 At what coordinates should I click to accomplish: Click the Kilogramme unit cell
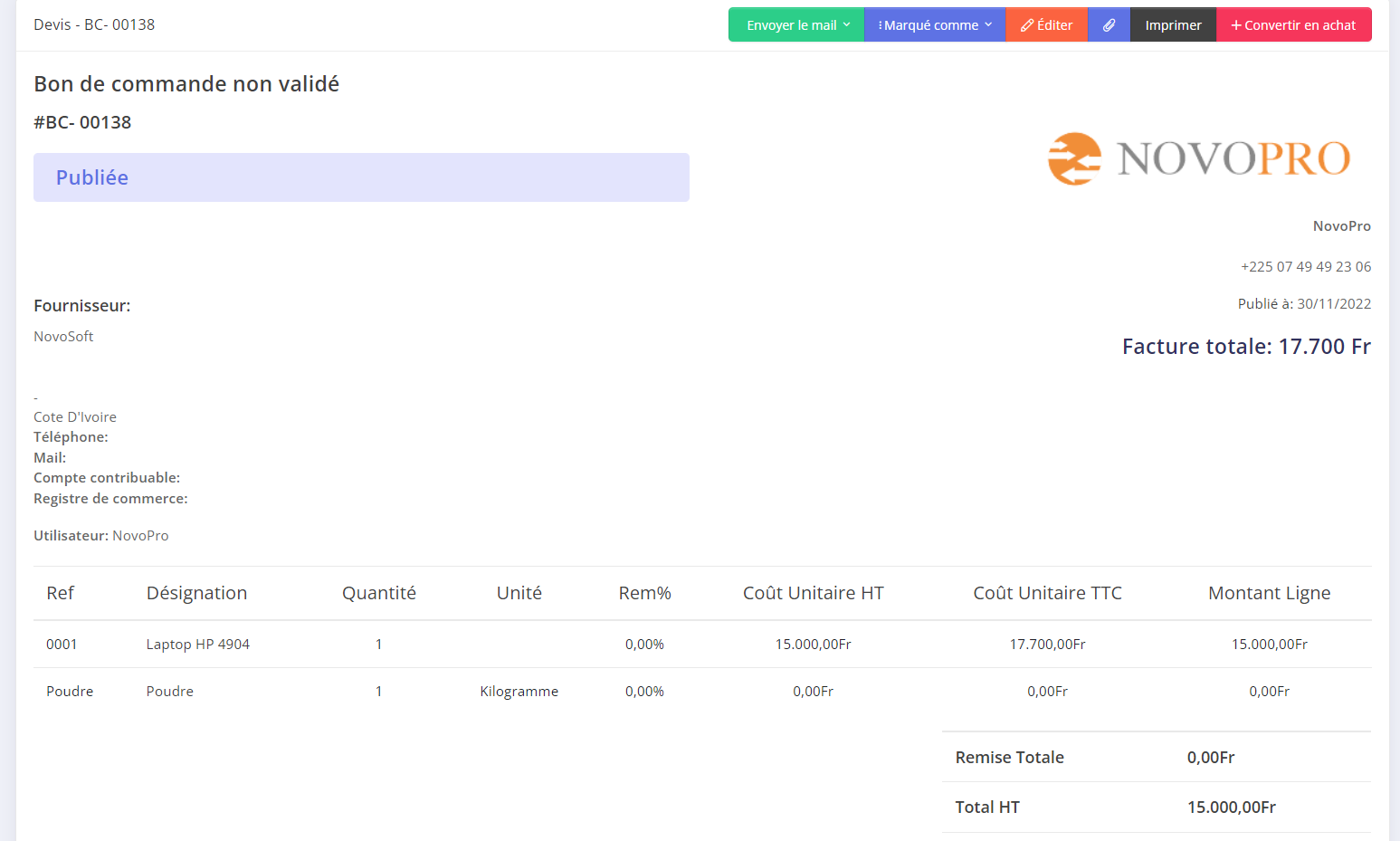point(519,692)
